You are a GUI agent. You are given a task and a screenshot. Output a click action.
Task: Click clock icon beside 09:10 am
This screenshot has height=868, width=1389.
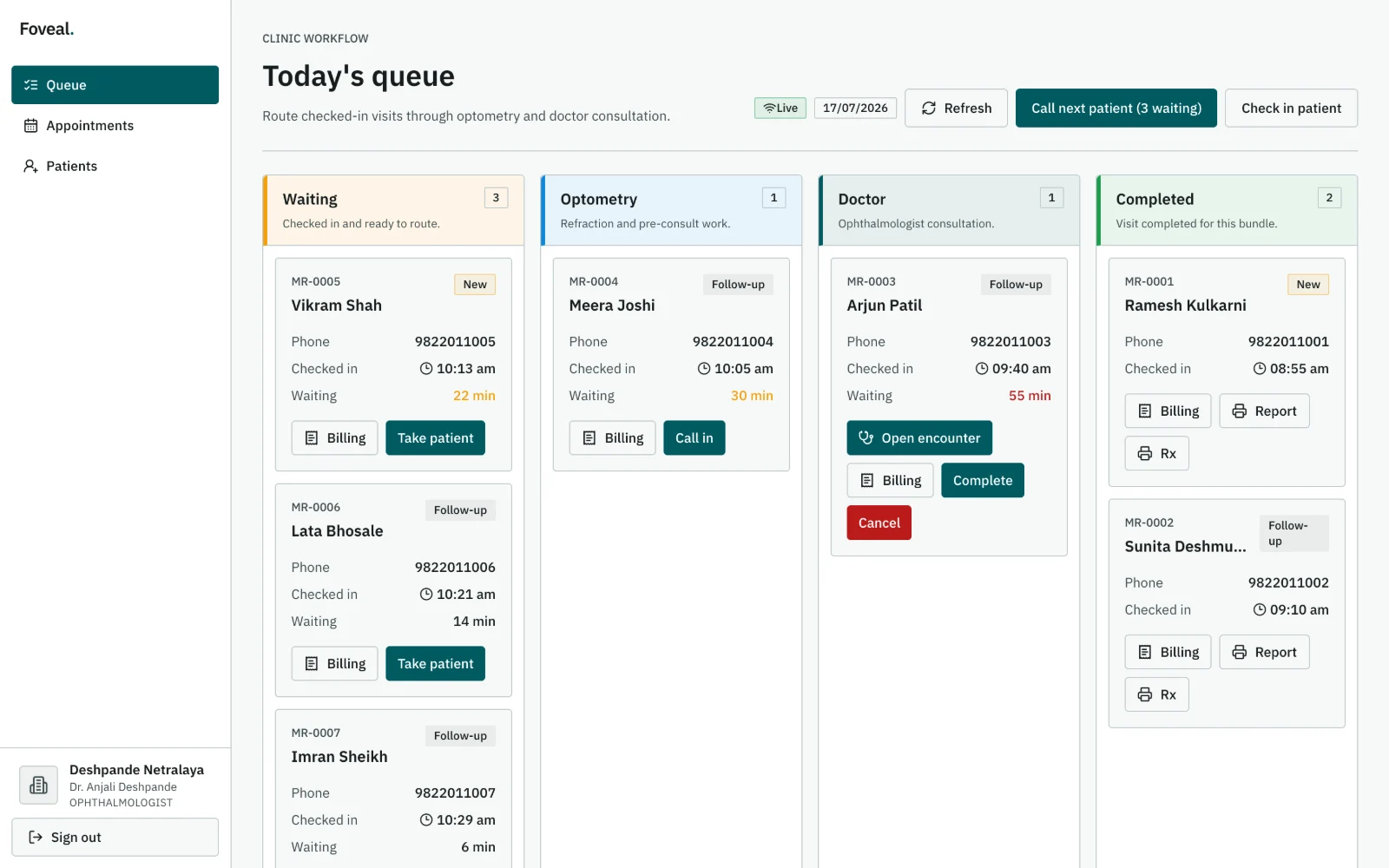coord(1260,610)
